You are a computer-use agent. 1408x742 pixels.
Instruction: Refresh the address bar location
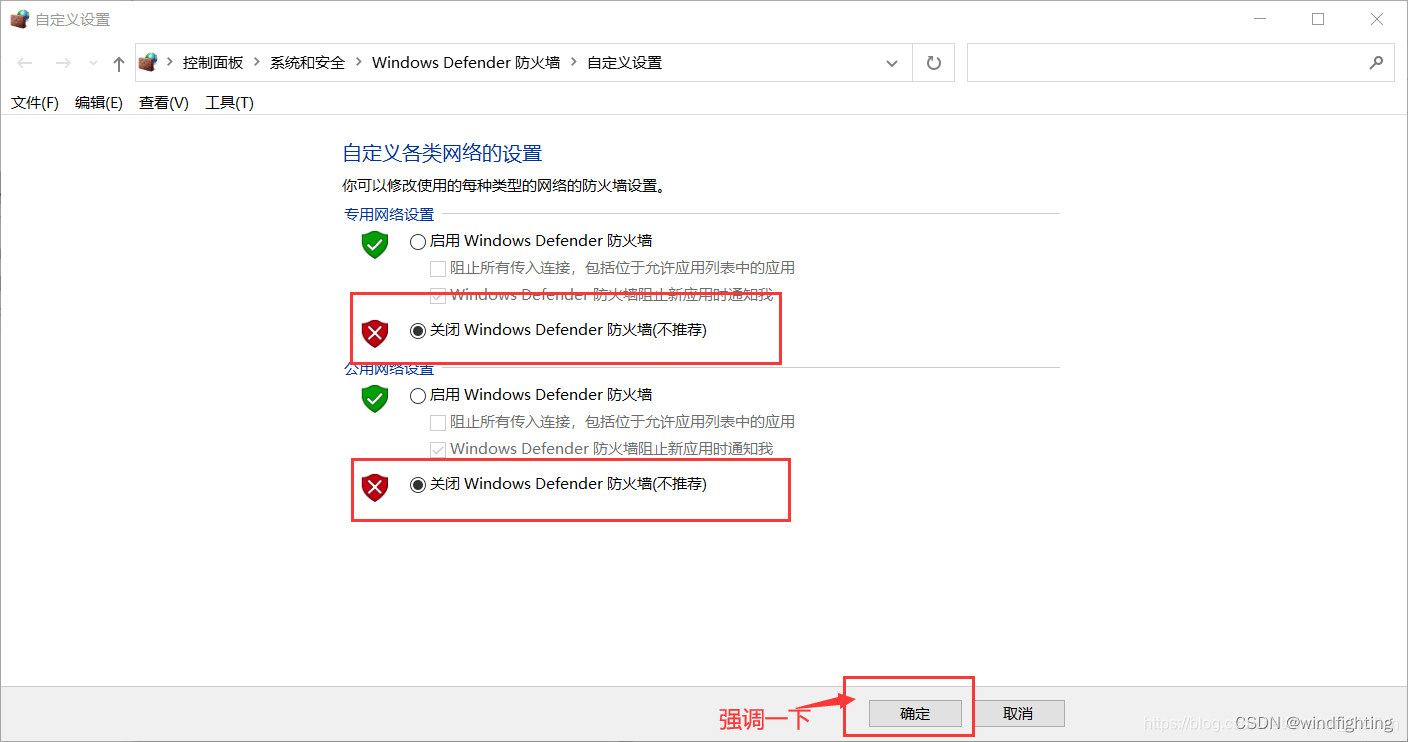click(934, 63)
